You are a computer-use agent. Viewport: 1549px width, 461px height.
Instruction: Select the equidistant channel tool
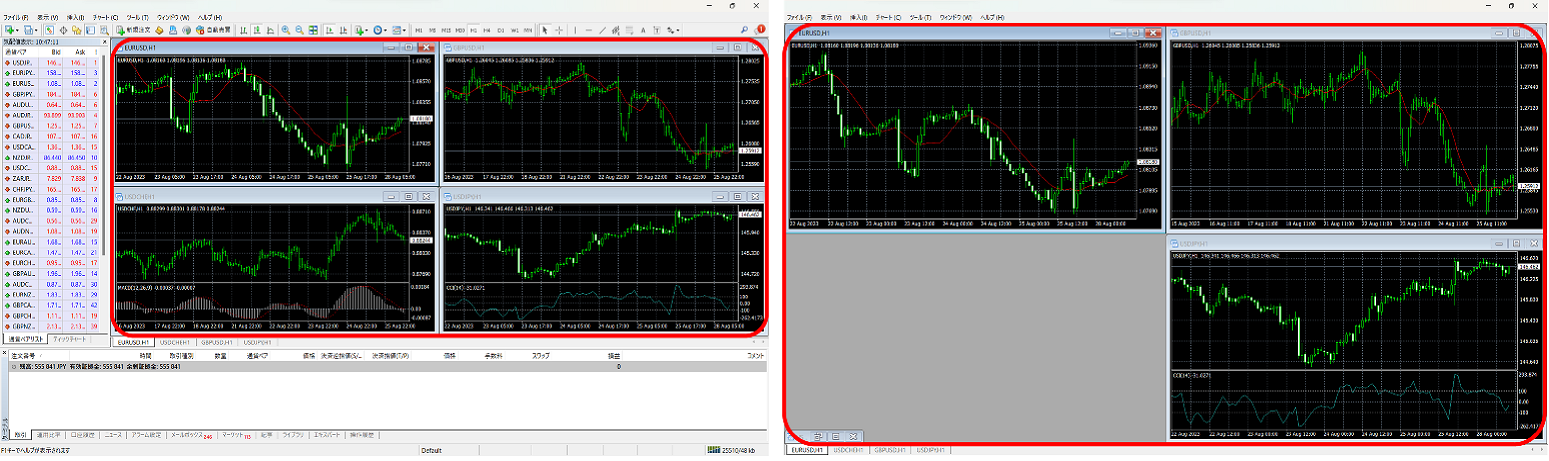pos(615,30)
